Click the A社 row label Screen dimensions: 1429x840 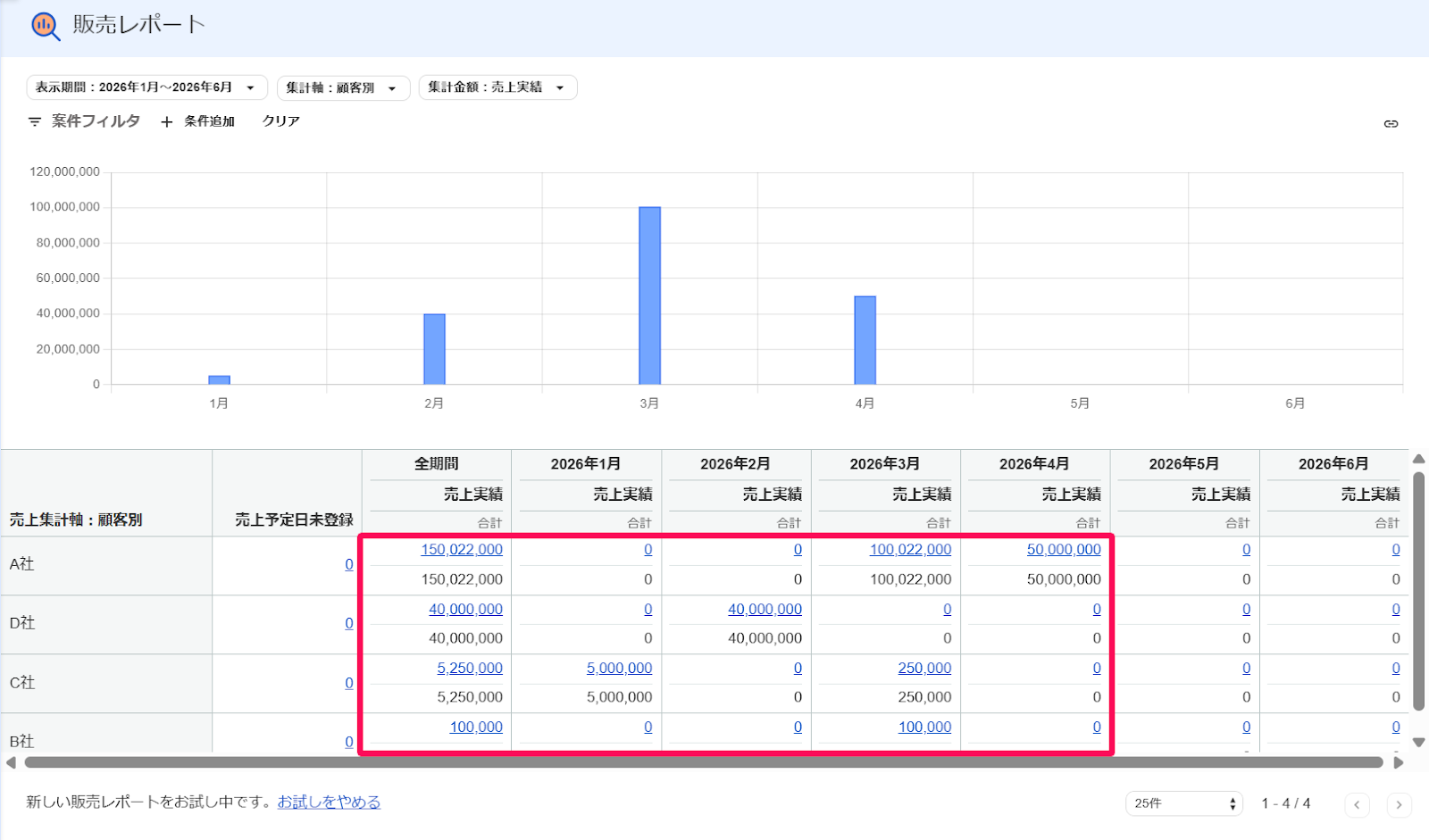click(21, 564)
